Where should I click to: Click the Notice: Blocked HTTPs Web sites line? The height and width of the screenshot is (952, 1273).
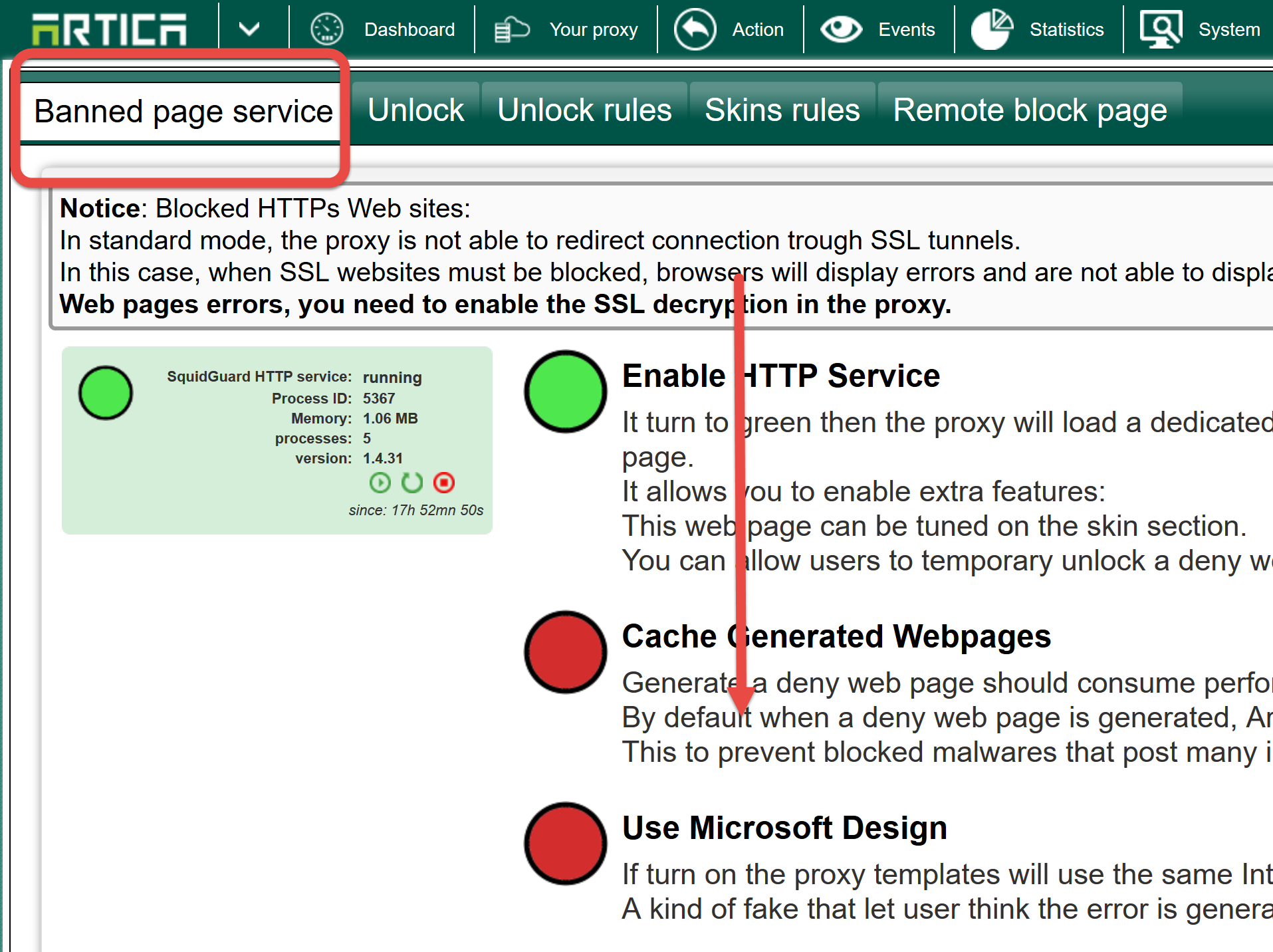[265, 209]
